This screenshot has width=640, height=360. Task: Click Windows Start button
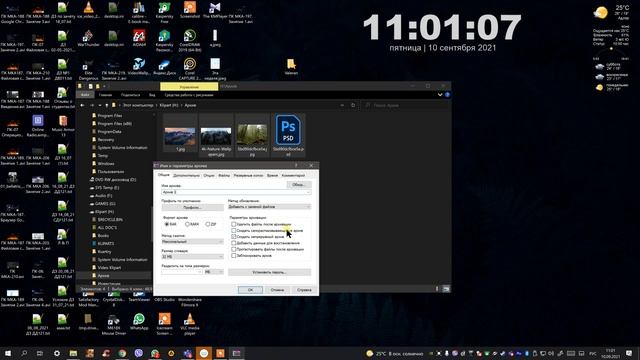tap(8, 353)
